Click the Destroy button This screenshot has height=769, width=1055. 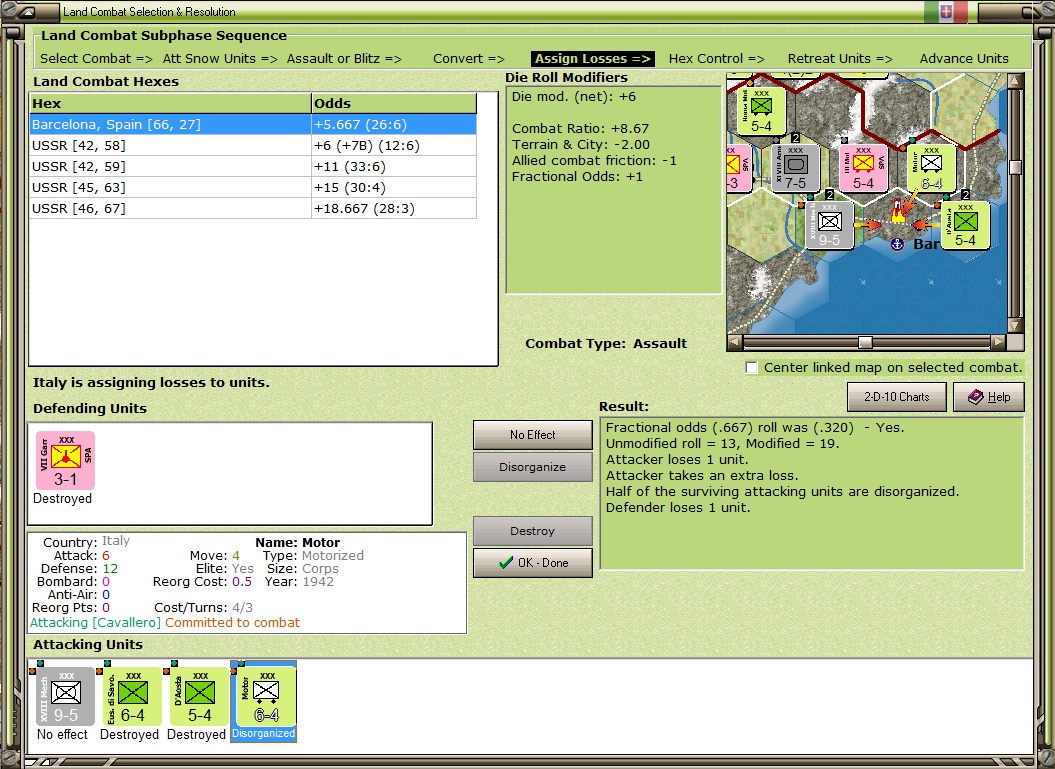(x=532, y=531)
